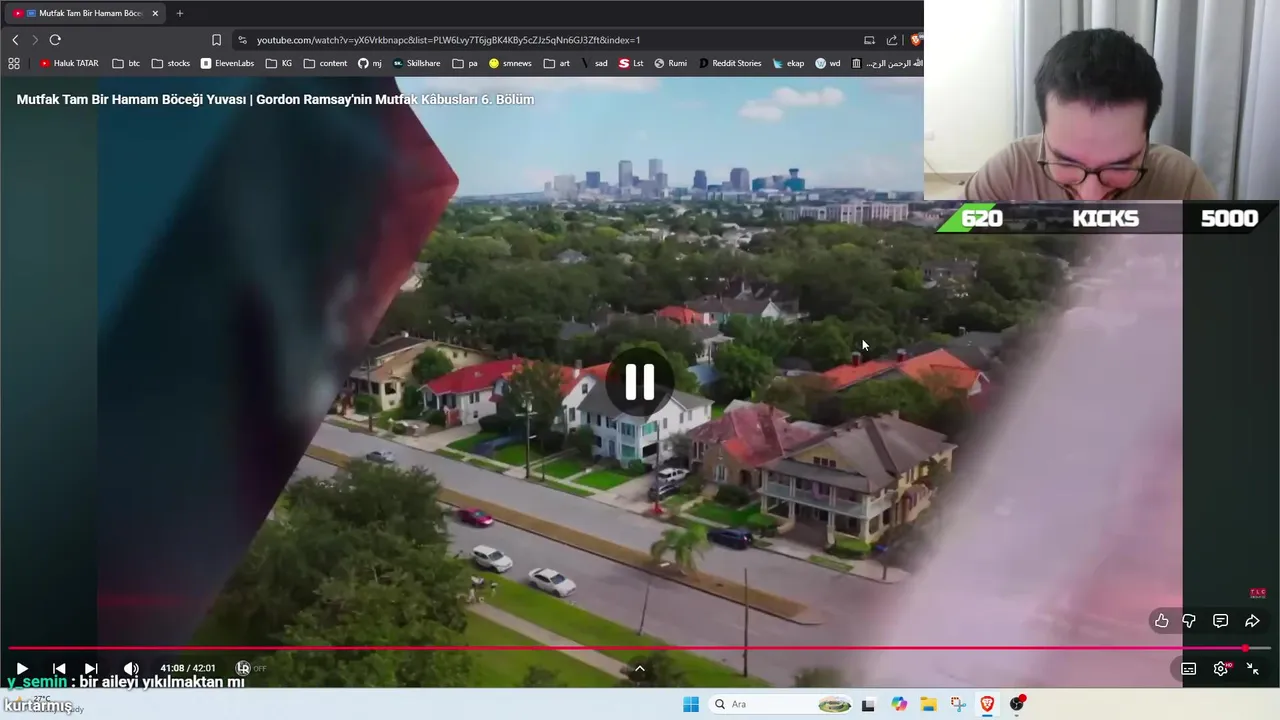Open the Rumi bookmark
The image size is (1280, 720).
pyautogui.click(x=671, y=63)
